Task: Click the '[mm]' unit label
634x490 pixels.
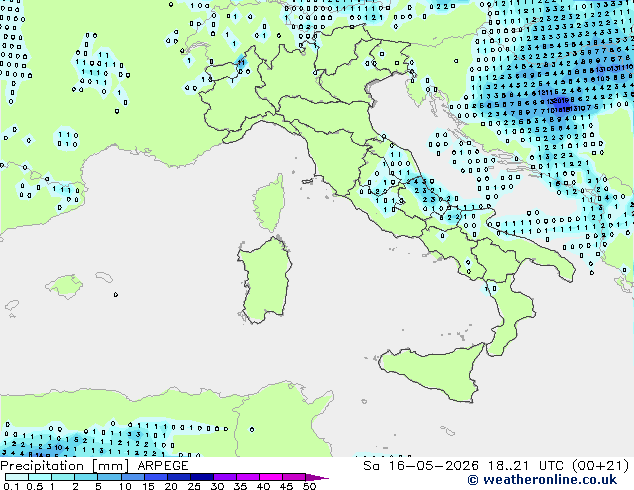Action: (110, 466)
